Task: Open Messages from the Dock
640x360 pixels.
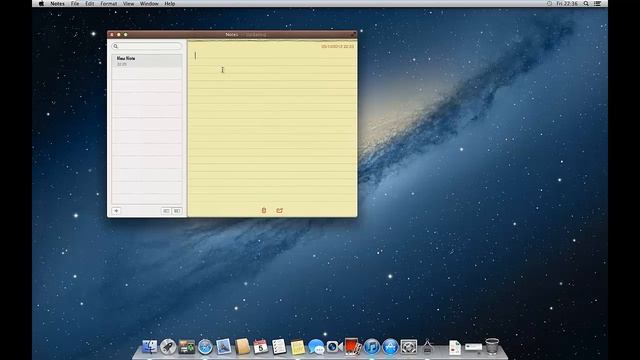Action: click(316, 347)
